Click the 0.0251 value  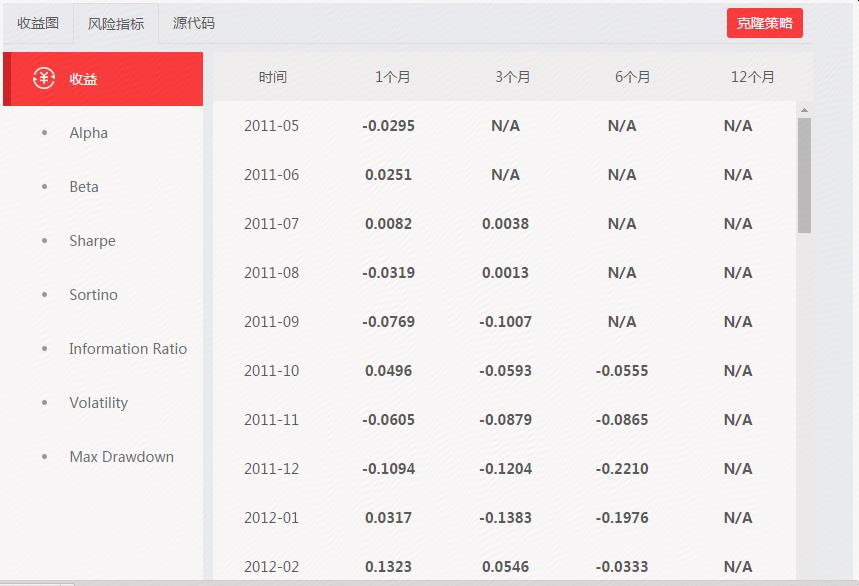(x=388, y=175)
